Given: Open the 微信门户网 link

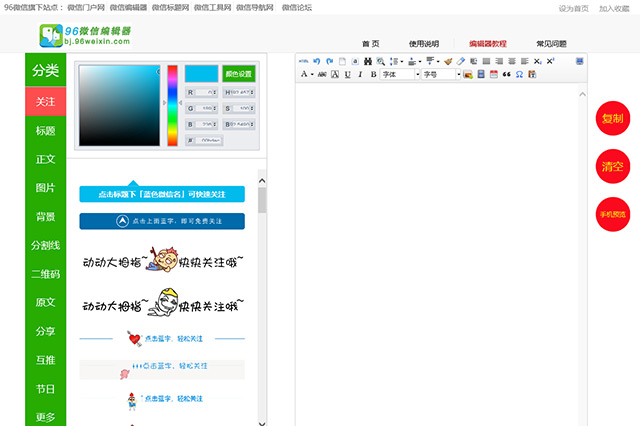Looking at the screenshot, I should pyautogui.click(x=86, y=7).
